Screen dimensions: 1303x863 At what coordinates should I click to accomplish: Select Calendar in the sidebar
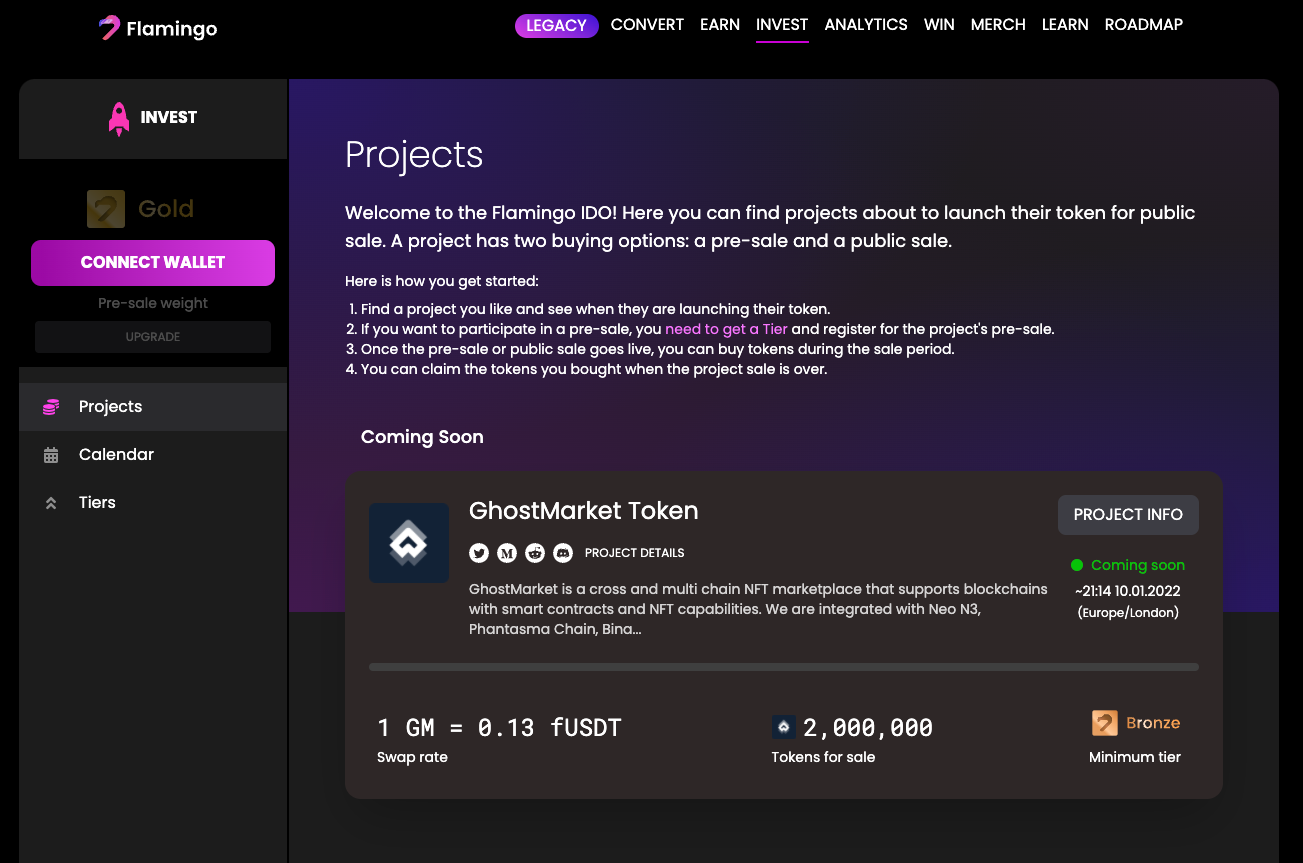(153, 455)
